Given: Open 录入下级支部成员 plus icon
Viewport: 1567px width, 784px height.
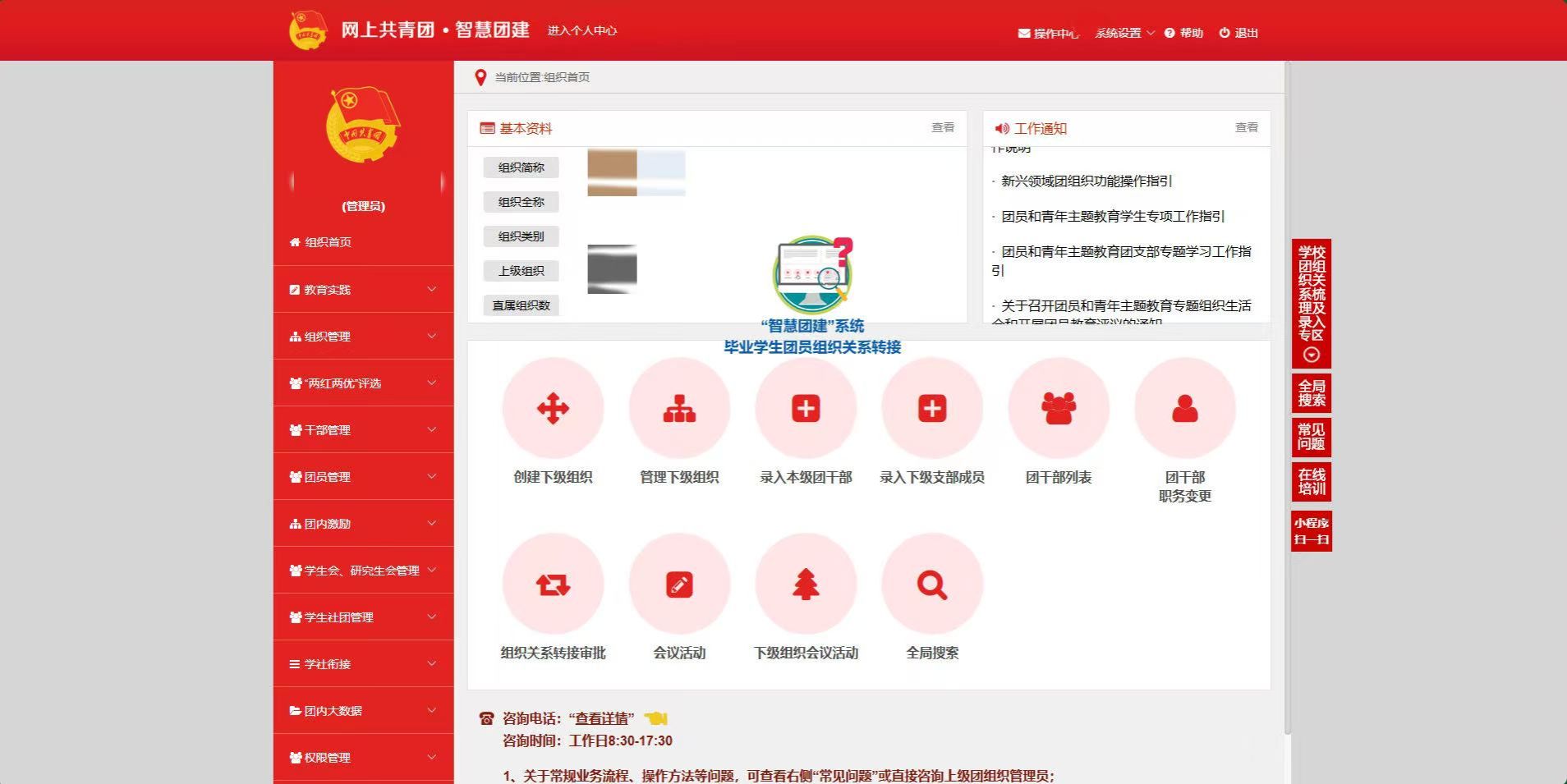Looking at the screenshot, I should [932, 409].
